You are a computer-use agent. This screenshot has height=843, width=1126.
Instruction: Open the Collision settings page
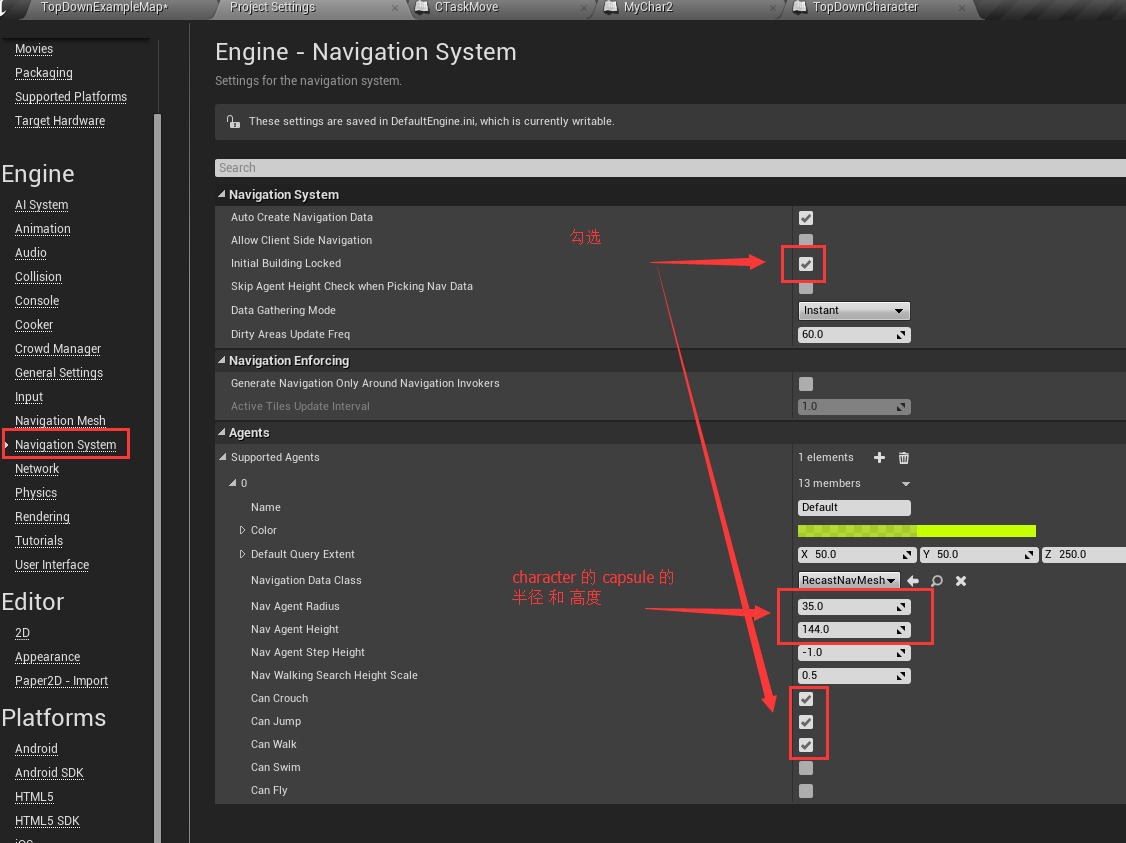[x=38, y=276]
